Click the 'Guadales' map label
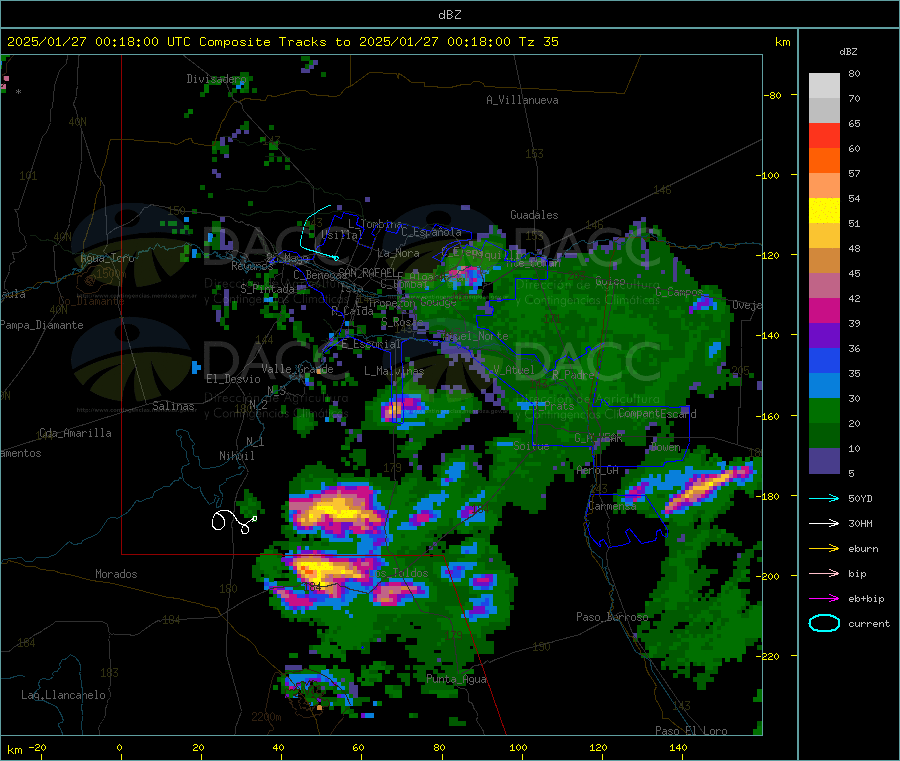Image resolution: width=900 pixels, height=761 pixels. click(534, 215)
